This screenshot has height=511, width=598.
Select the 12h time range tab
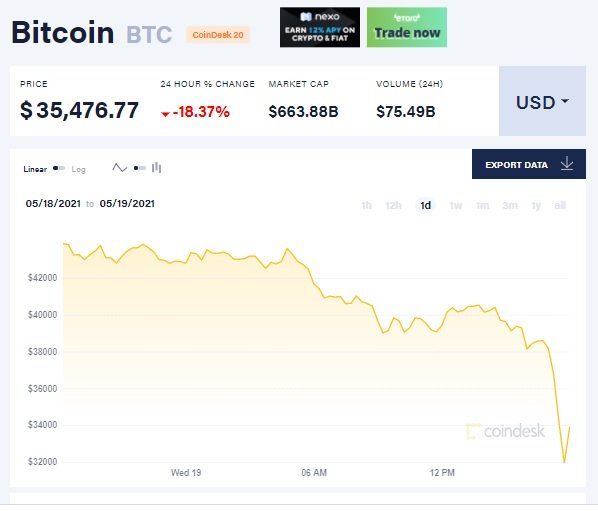393,206
